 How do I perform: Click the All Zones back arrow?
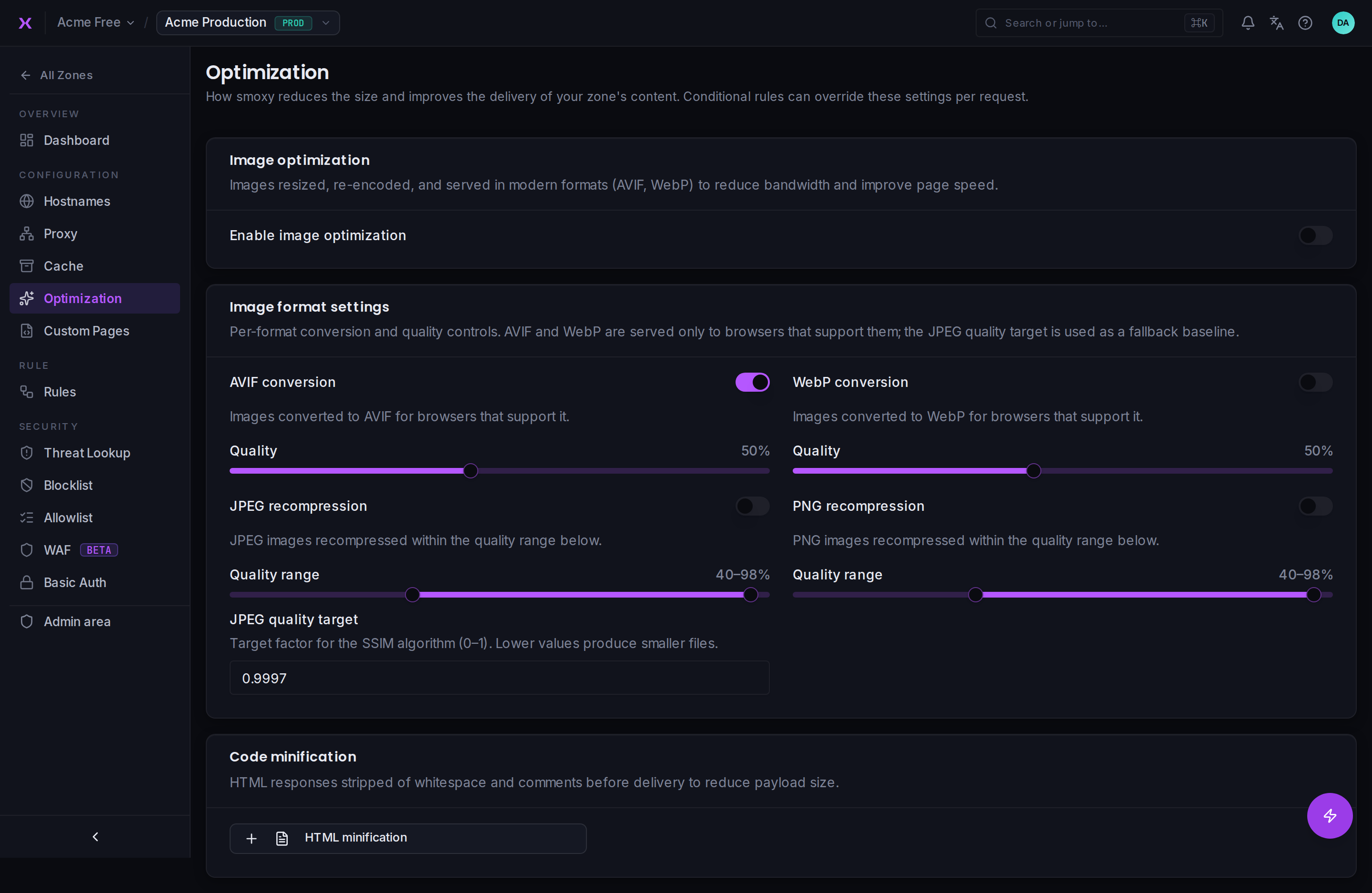(25, 75)
